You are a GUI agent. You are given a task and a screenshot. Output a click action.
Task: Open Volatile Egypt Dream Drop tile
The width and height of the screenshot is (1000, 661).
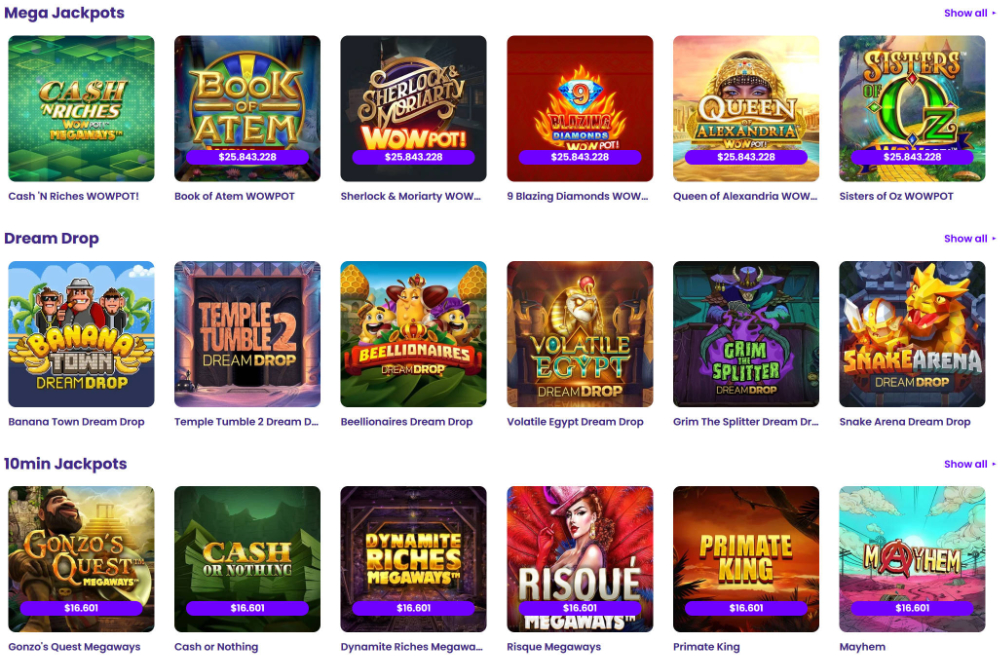click(x=580, y=334)
